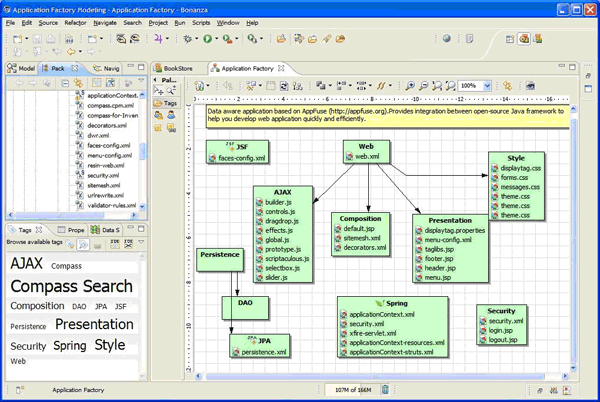This screenshot has height=402, width=600.
Task: Click the Compass Search tag
Action: (71, 286)
